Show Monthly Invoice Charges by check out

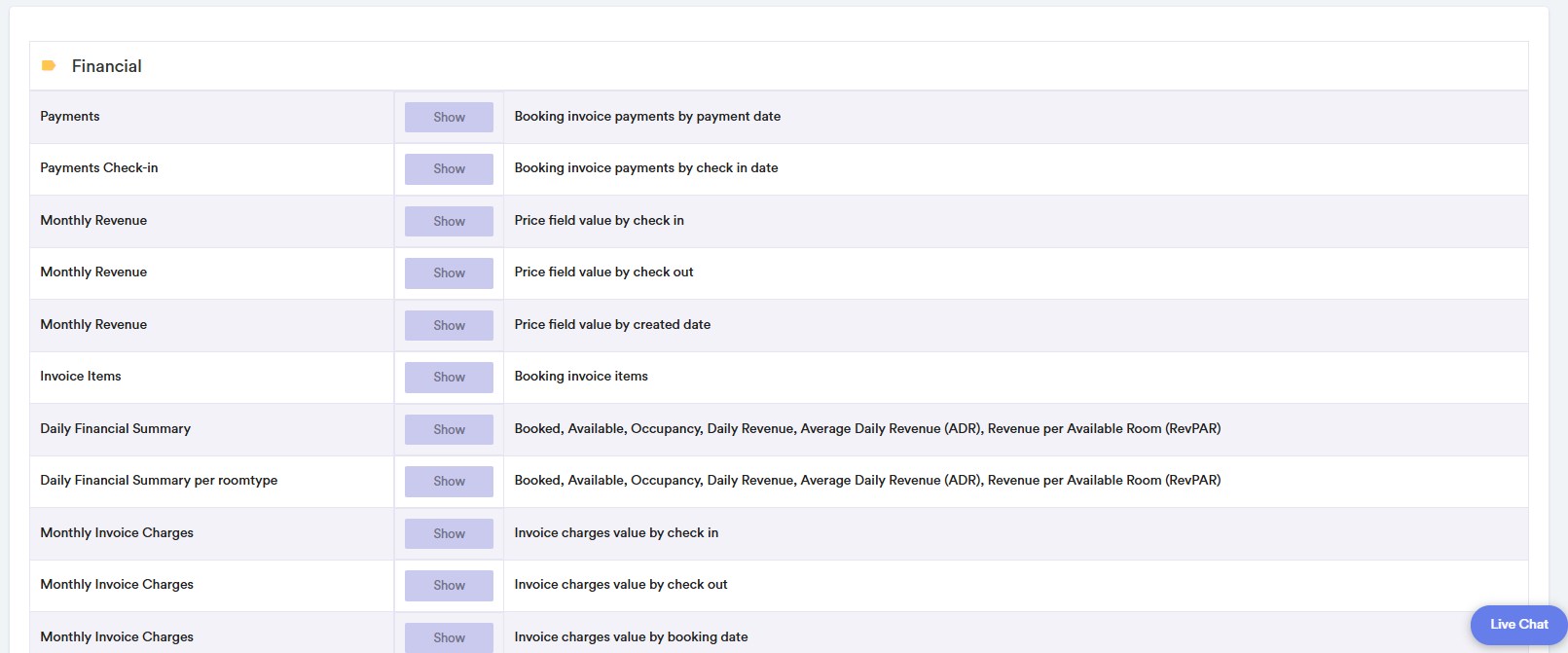coord(449,585)
